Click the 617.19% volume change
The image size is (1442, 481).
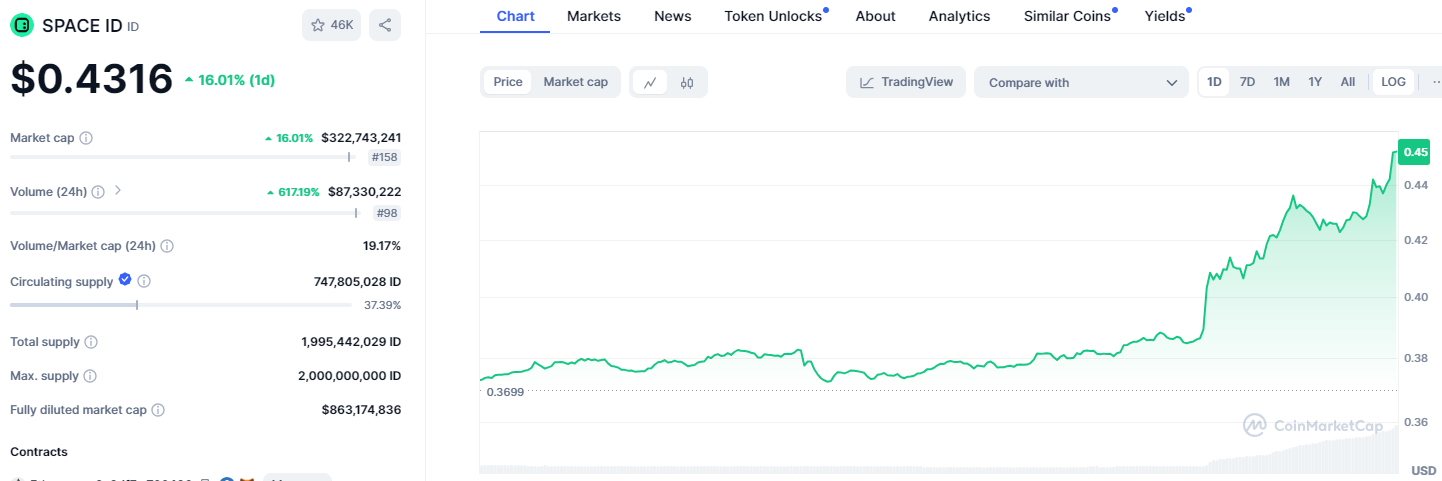(292, 192)
